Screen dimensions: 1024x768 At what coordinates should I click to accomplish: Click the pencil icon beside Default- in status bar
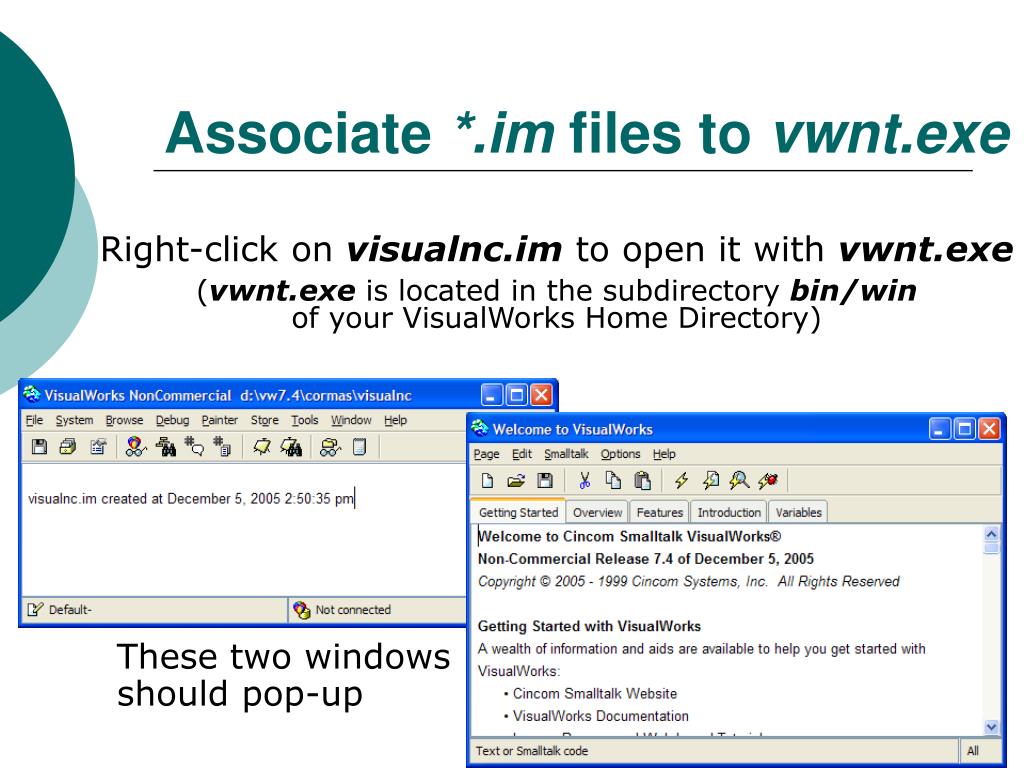click(x=35, y=609)
